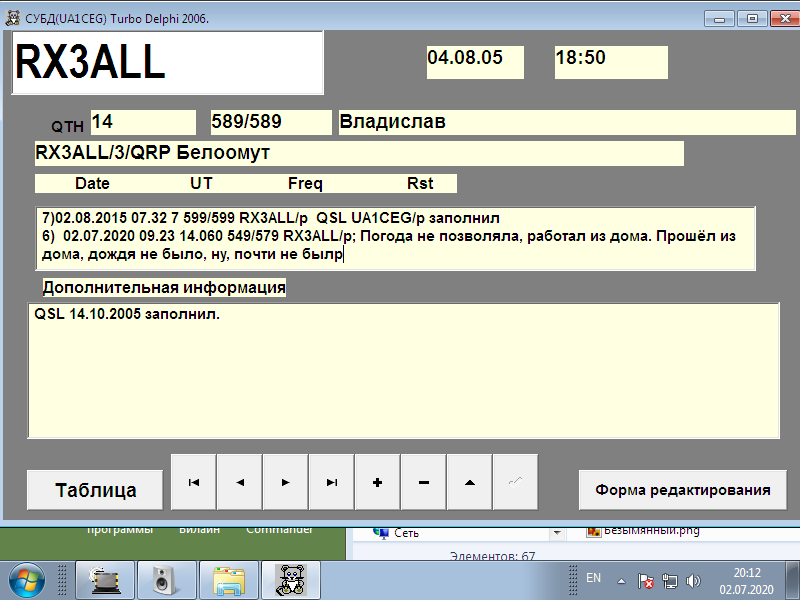Close the СУБД window
800x600 pixels.
tap(785, 19)
